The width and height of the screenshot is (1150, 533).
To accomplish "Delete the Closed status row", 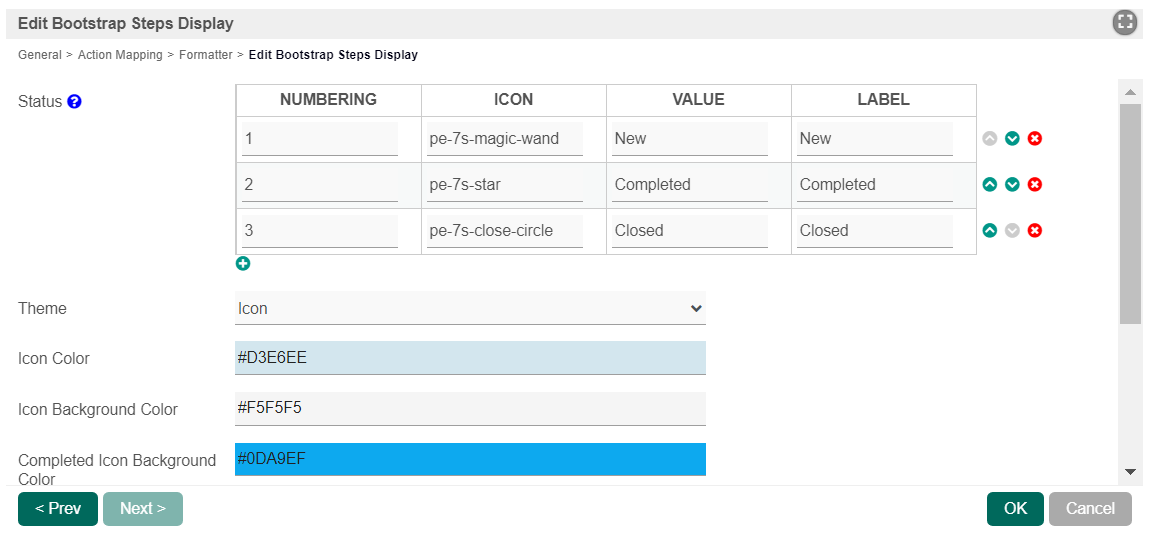I will tap(1035, 231).
